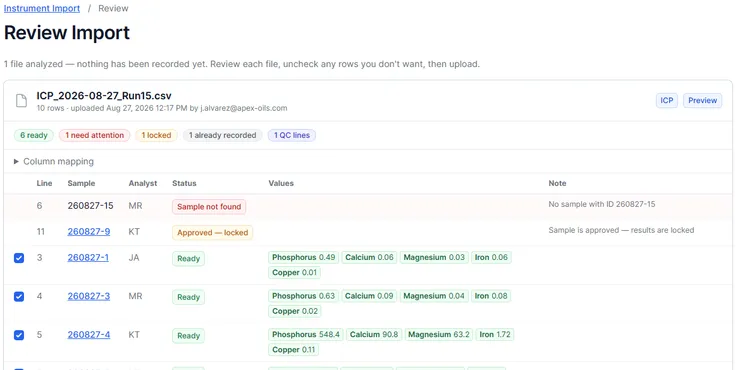This screenshot has height=370, width=740.
Task: Select the '1 locked' status badge
Action: [156, 135]
